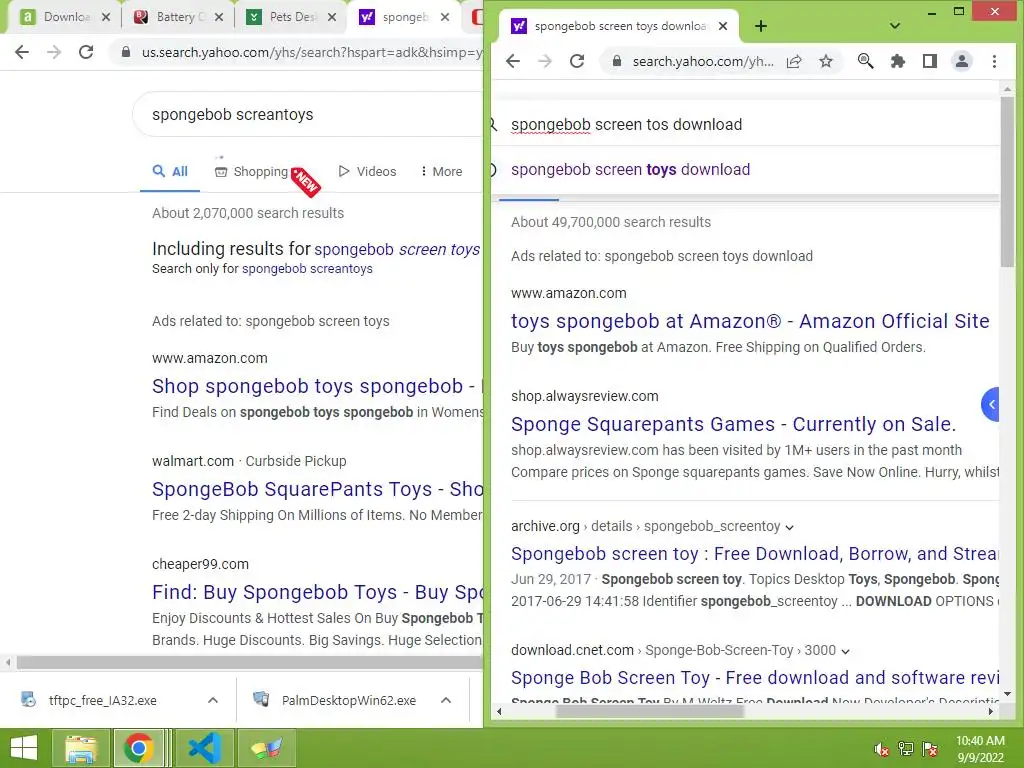Open Spongebob screen toy archive.org result
Viewport: 1024px width, 768px height.
(755, 554)
